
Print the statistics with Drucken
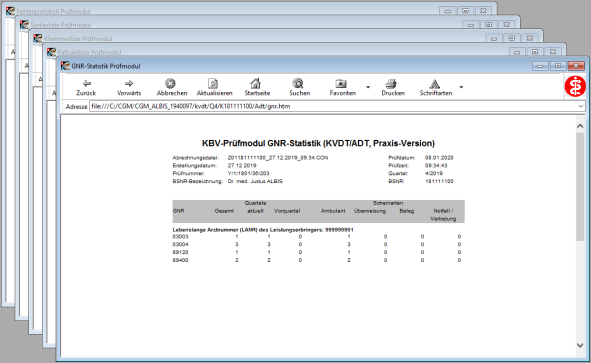(392, 87)
